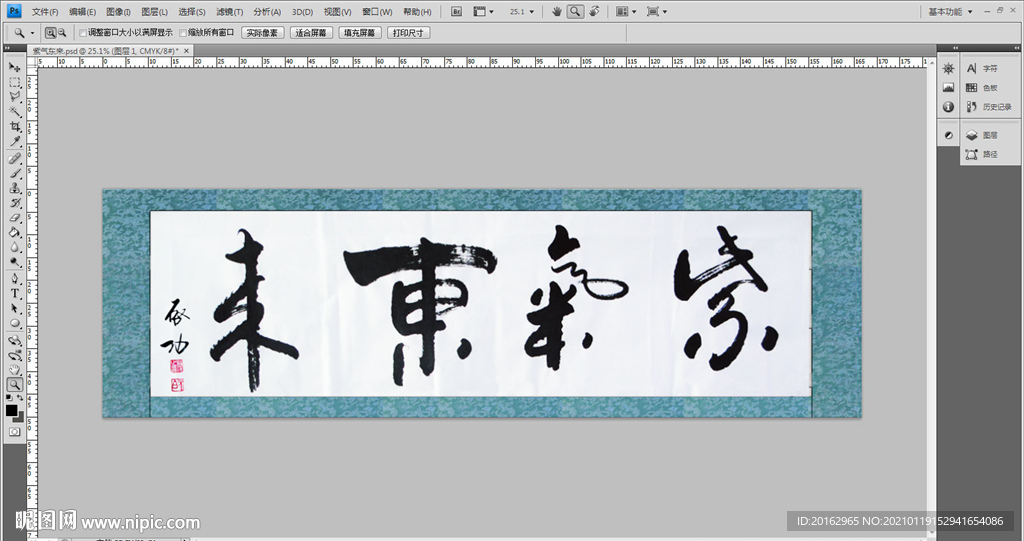The height and width of the screenshot is (541, 1024).
Task: Select the Path Selection tool
Action: click(x=14, y=309)
